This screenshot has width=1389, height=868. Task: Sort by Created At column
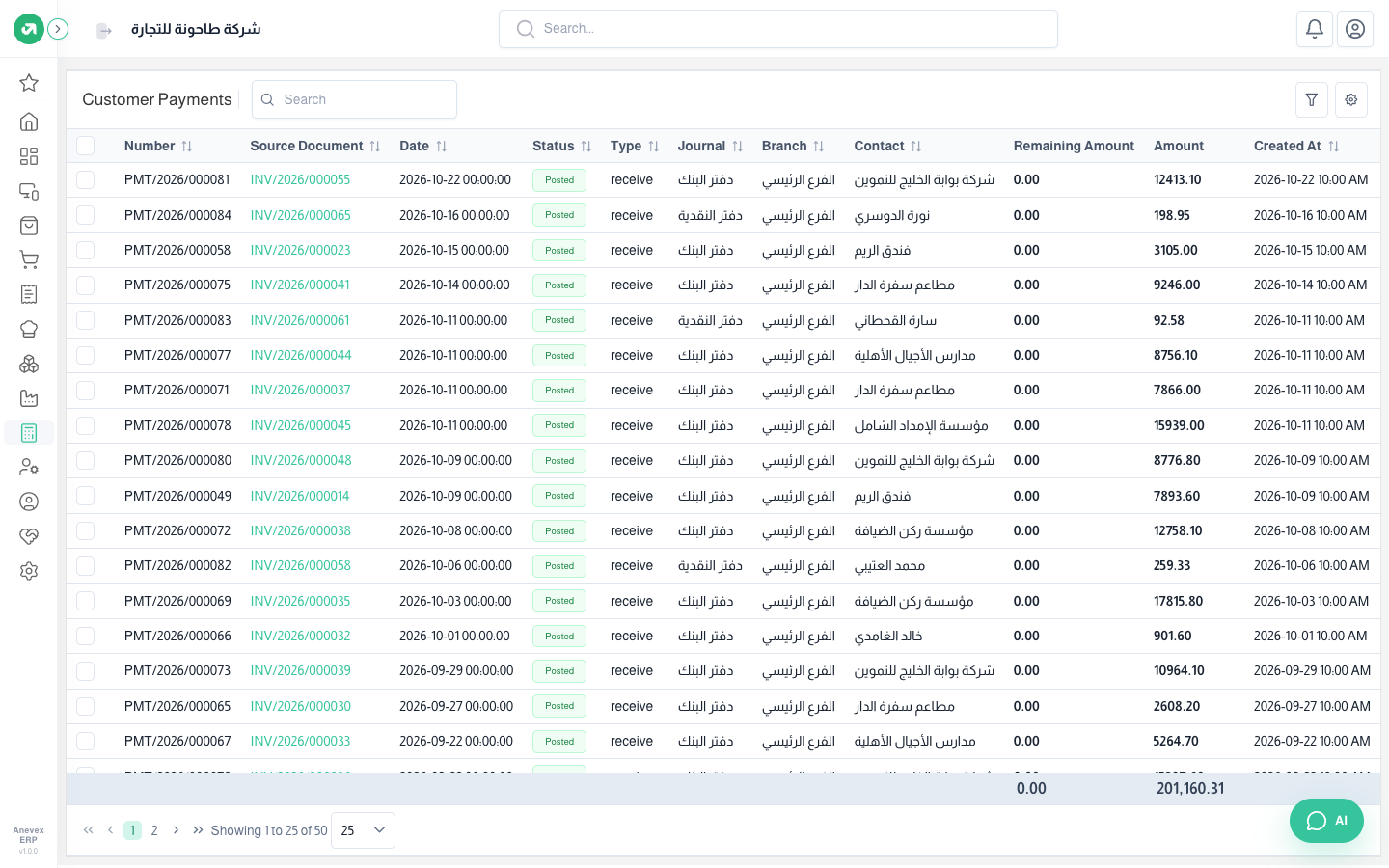[1334, 147]
